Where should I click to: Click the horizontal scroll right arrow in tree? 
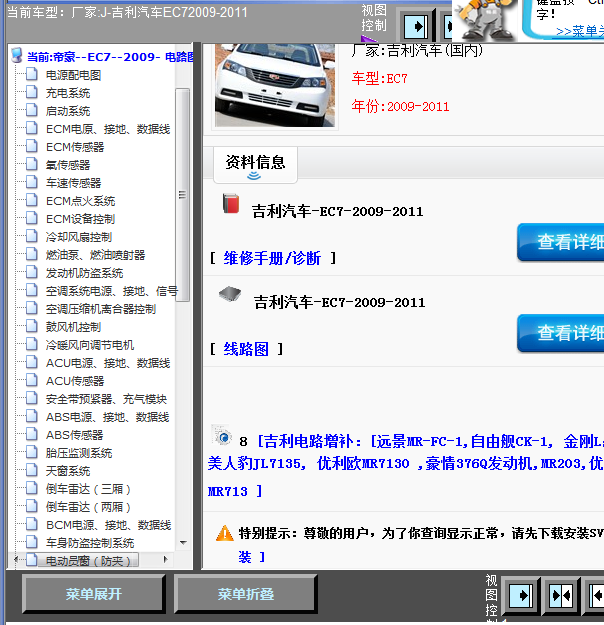[166, 559]
